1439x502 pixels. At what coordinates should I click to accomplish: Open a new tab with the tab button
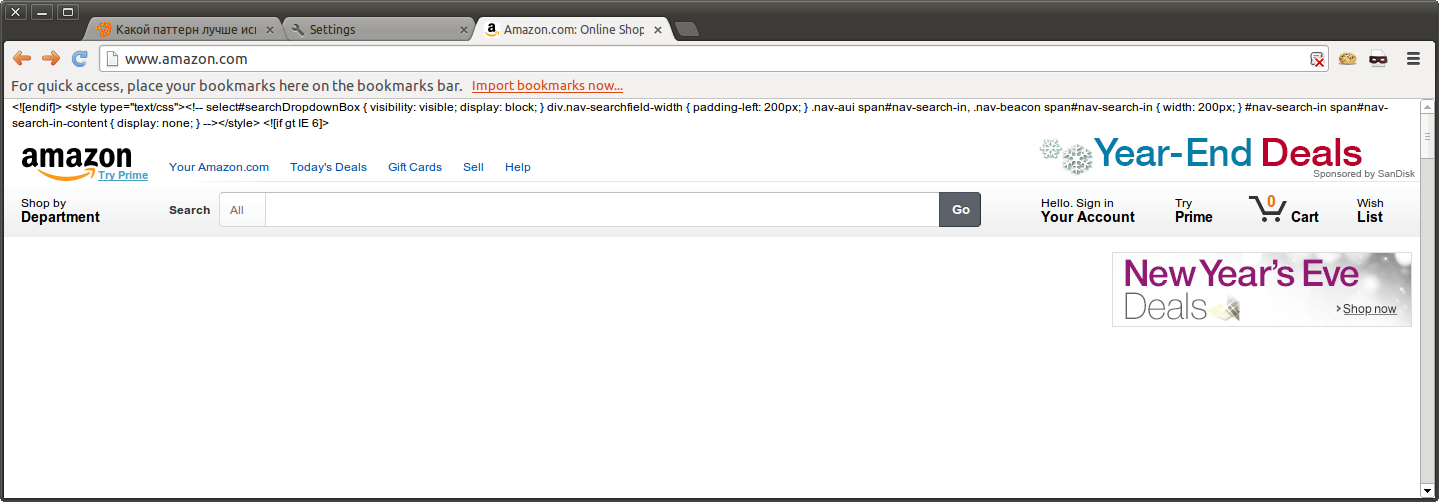coord(687,30)
